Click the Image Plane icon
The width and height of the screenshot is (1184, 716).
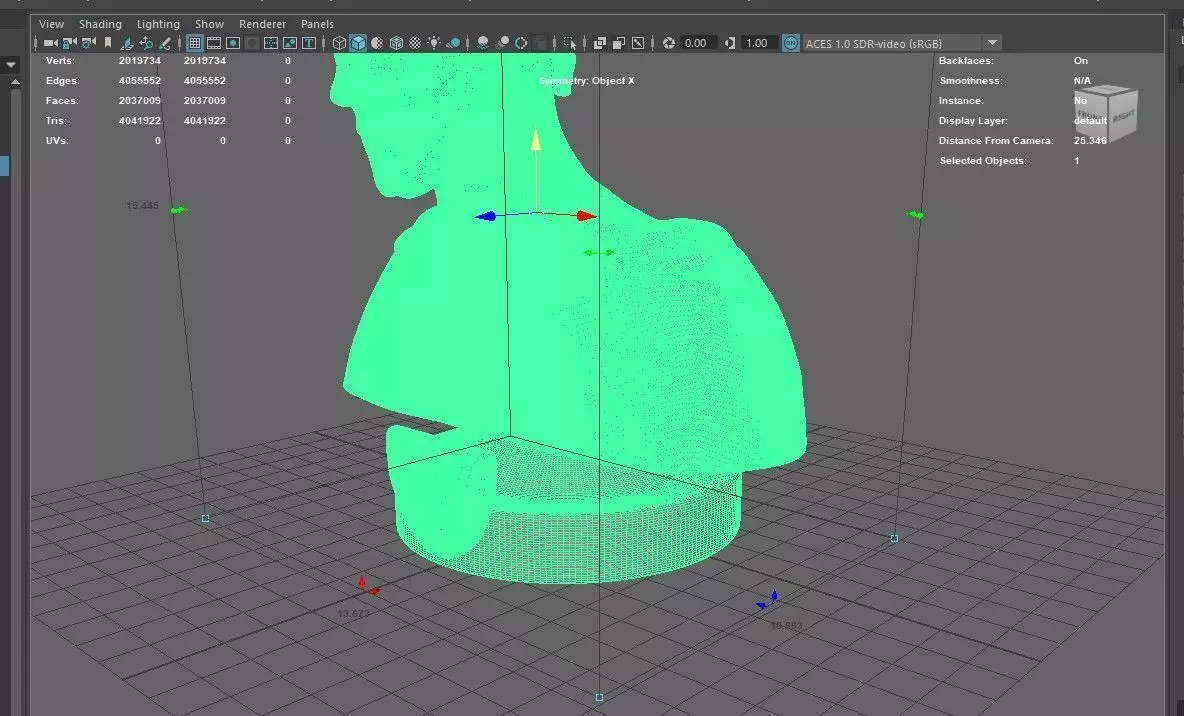127,43
